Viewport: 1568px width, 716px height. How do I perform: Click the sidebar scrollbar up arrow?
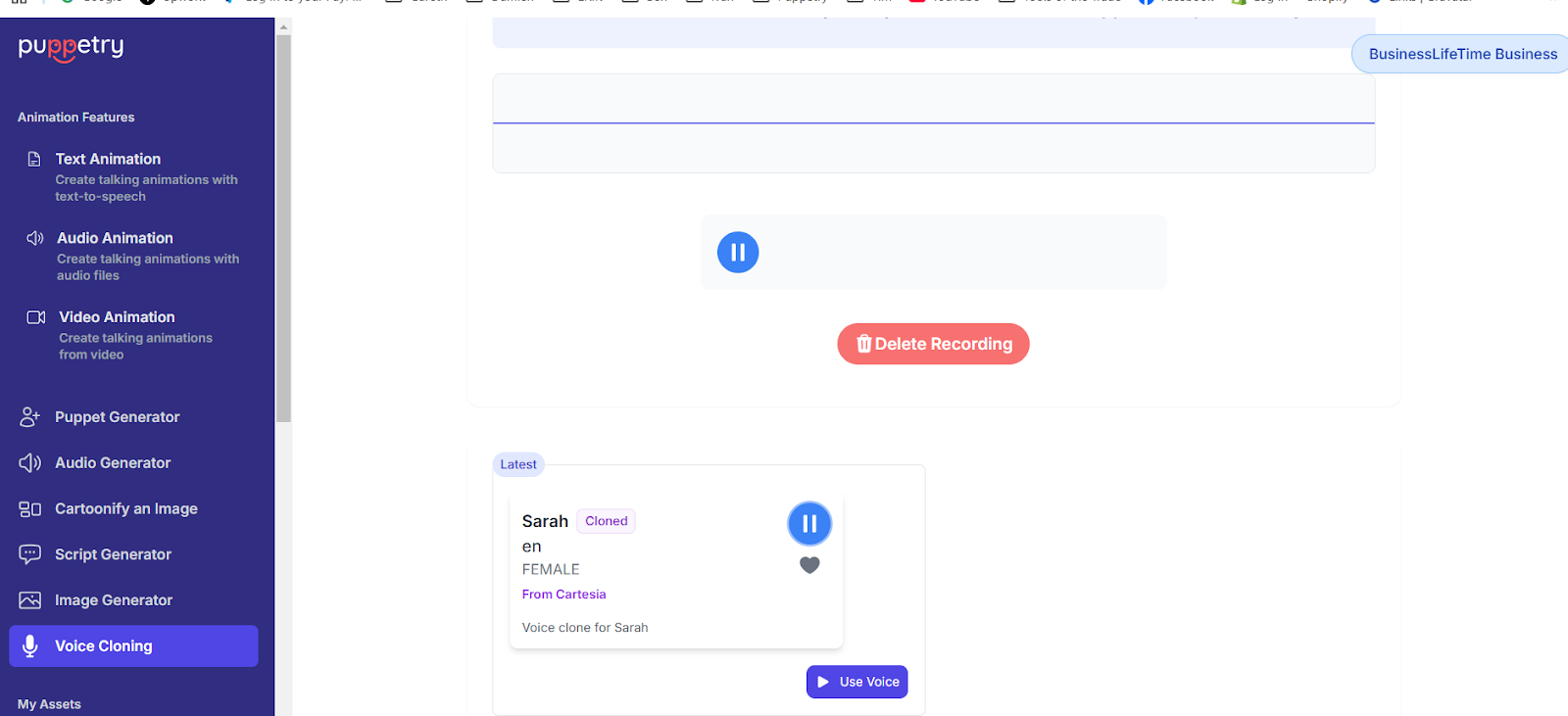click(x=283, y=26)
